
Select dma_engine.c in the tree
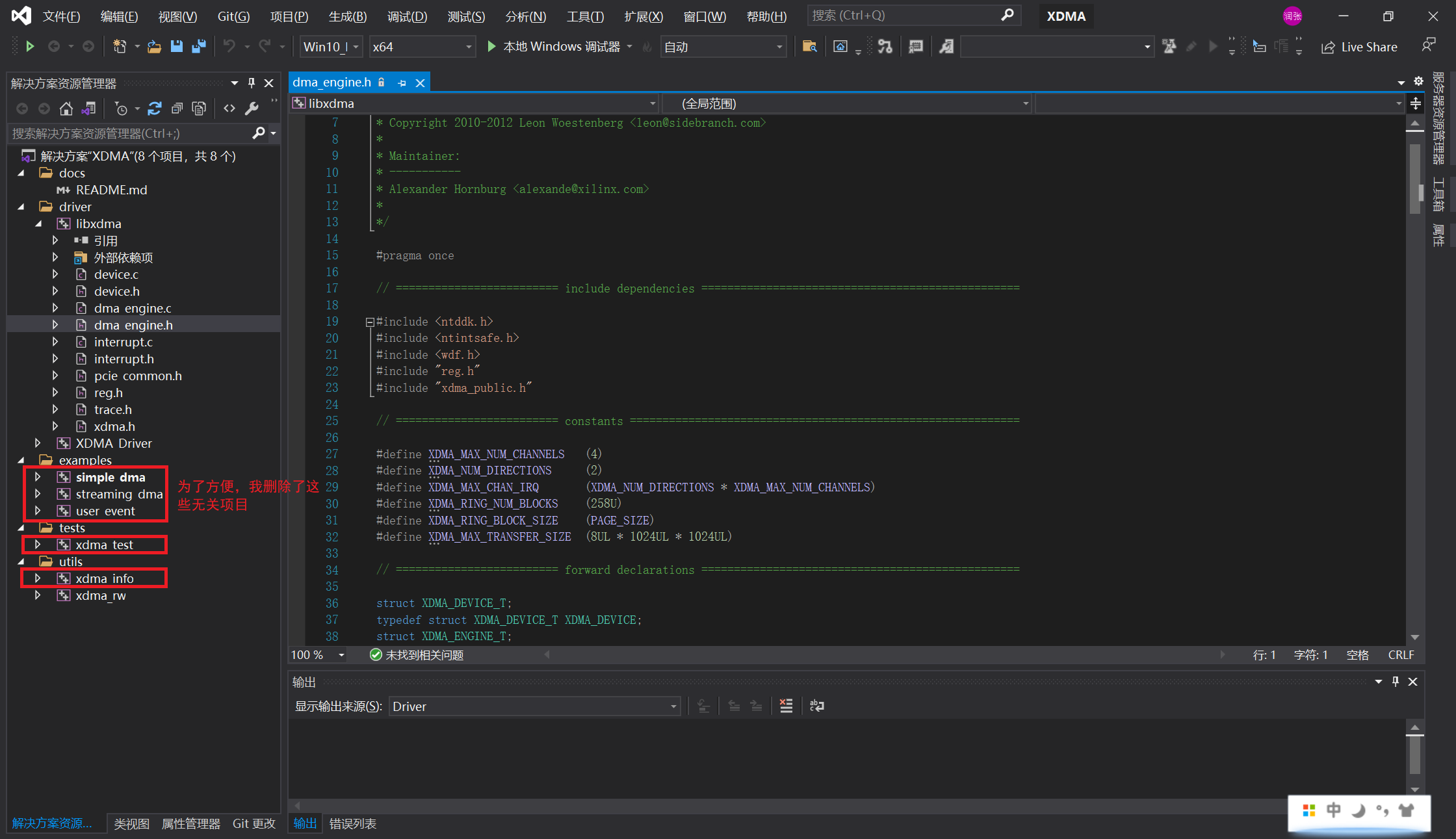(133, 308)
